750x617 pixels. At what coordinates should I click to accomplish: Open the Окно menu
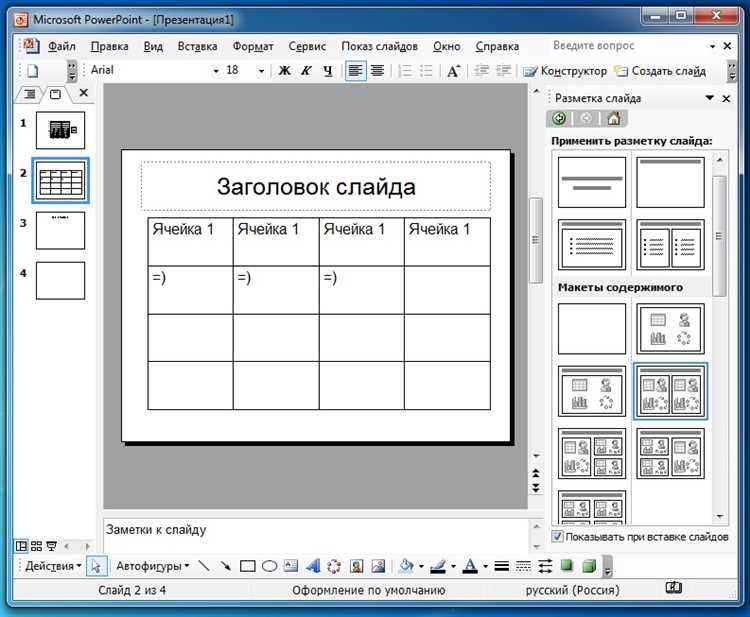[447, 46]
